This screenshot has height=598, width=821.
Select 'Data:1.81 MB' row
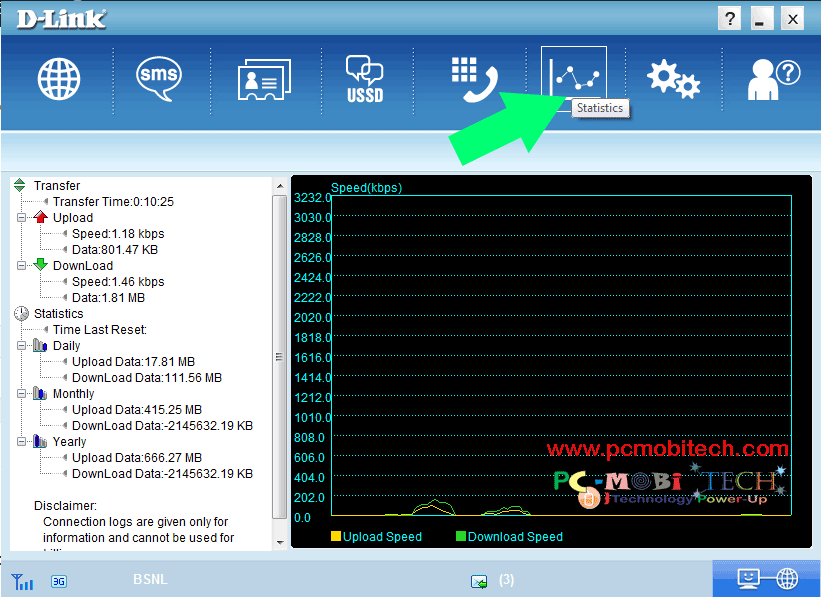pos(108,298)
